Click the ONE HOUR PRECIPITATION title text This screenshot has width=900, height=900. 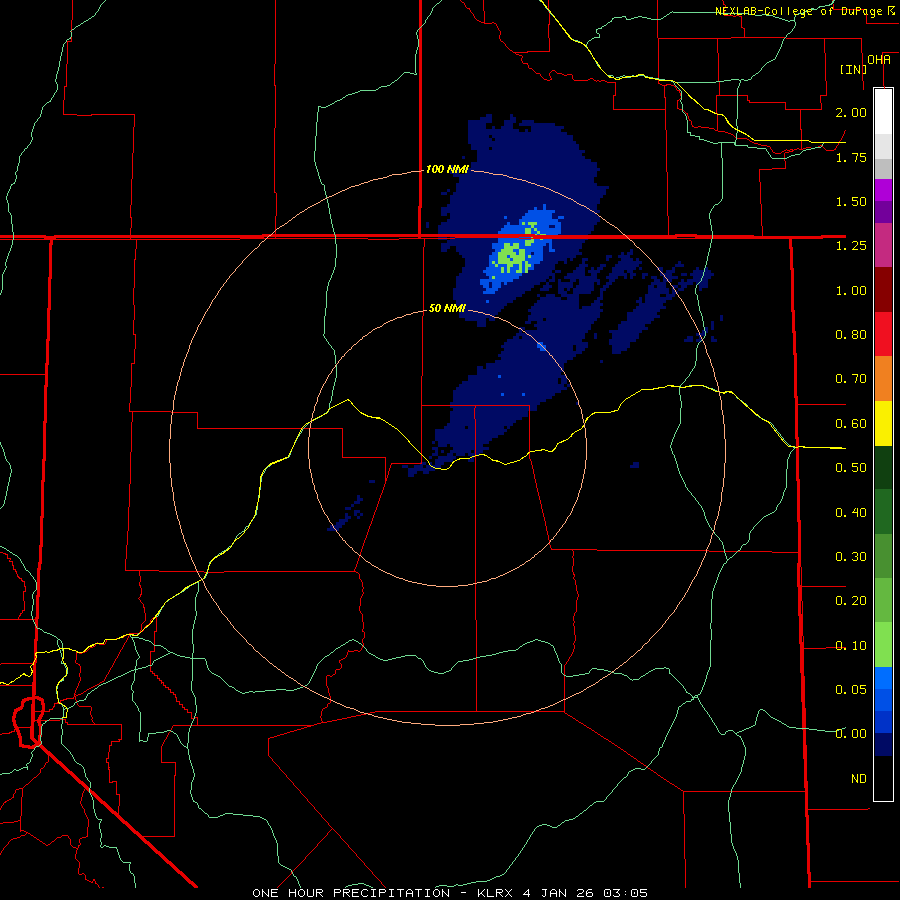pos(351,893)
